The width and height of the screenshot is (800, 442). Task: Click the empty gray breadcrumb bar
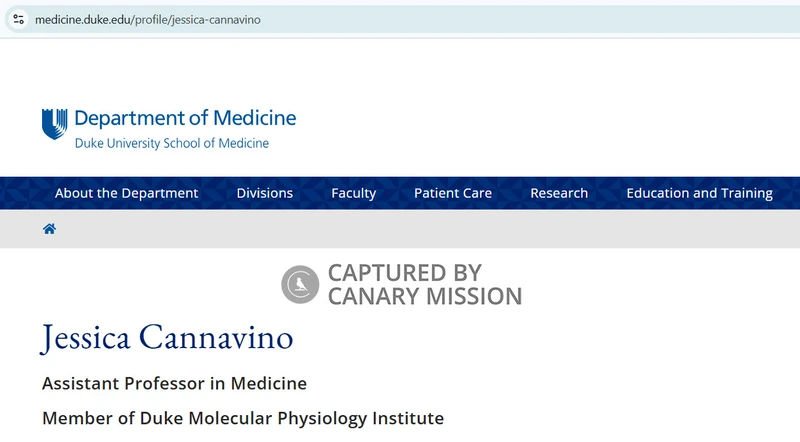point(400,229)
